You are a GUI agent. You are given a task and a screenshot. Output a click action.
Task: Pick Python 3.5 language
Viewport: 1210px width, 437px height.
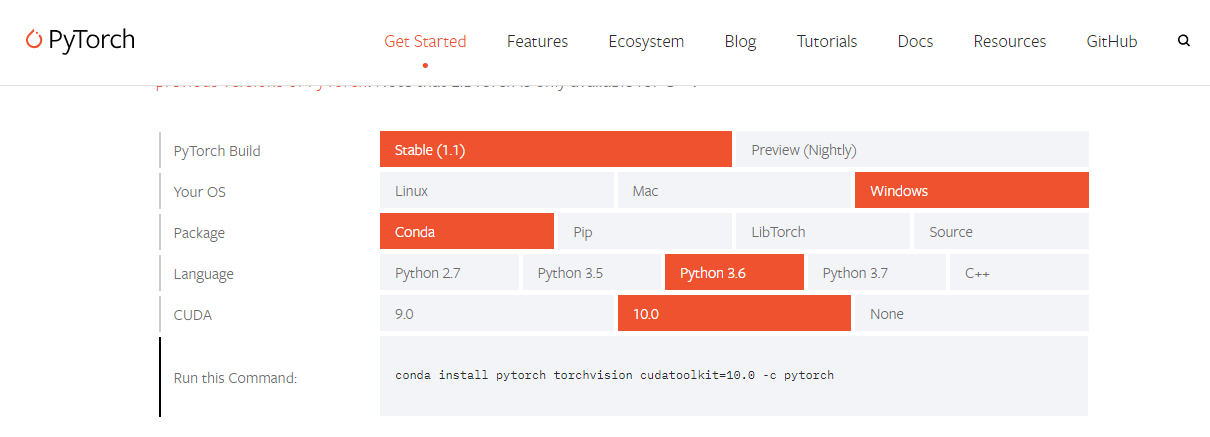[x=592, y=272]
